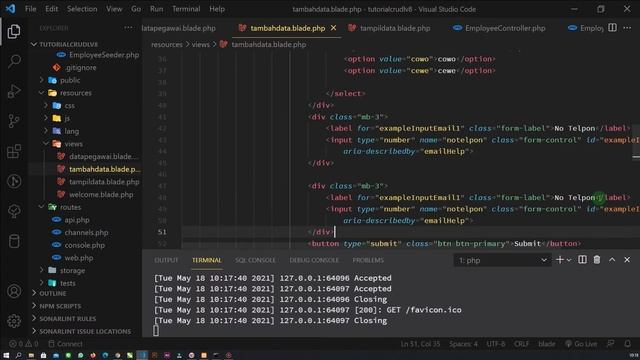Screen dimensions: 640x360
Task: Open web.php in the explorer
Action: (x=79, y=258)
